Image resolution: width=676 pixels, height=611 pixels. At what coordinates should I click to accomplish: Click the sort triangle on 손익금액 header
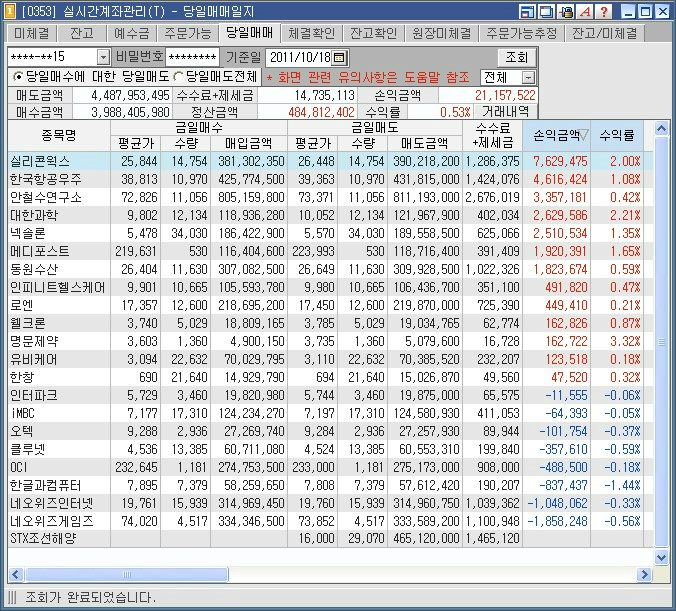(x=584, y=135)
